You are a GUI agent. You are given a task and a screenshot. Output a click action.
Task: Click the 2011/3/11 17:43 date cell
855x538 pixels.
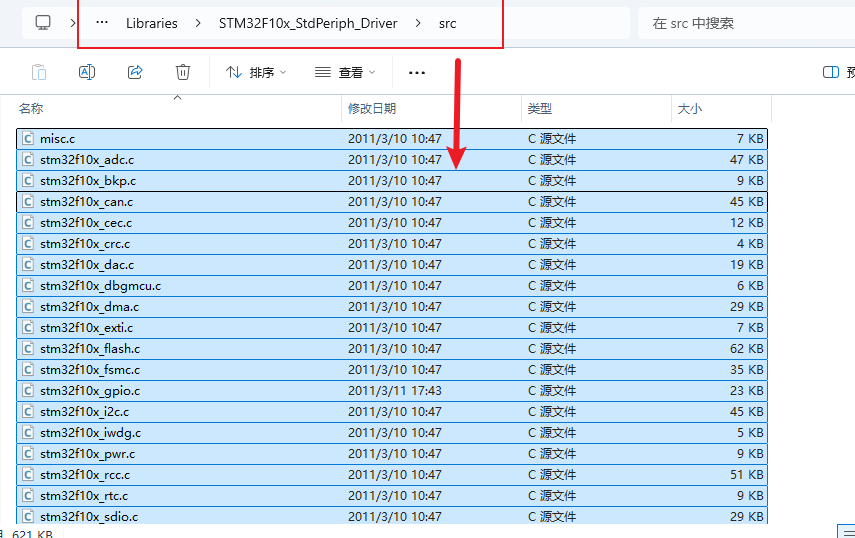(x=395, y=391)
